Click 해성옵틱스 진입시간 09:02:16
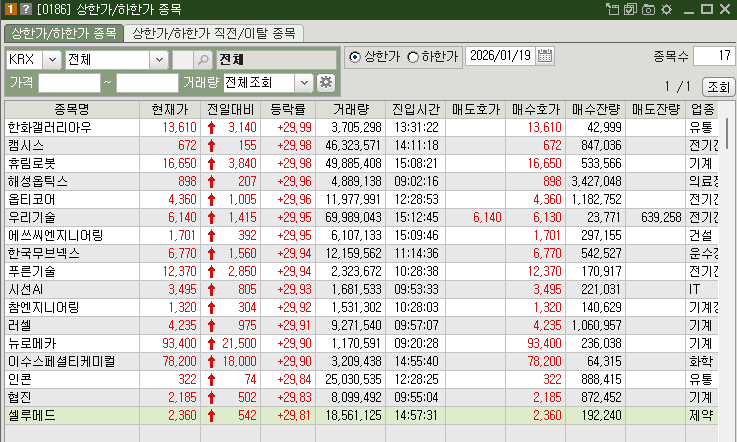The width and height of the screenshot is (737, 442). tap(416, 182)
